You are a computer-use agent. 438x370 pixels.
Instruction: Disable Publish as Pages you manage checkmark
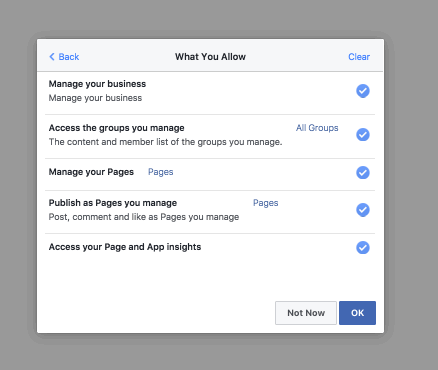click(363, 210)
